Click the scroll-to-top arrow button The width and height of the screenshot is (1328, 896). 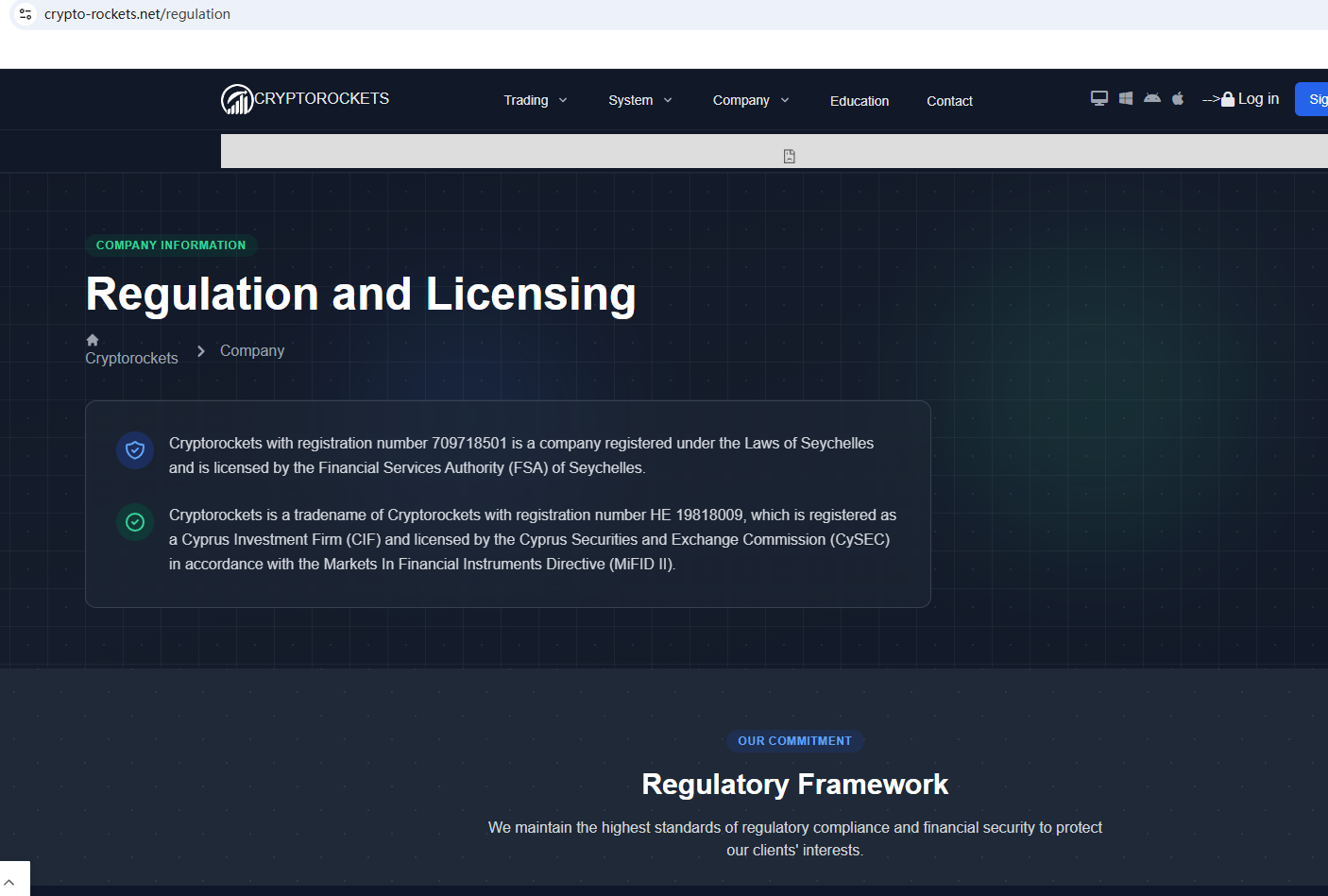(x=10, y=881)
